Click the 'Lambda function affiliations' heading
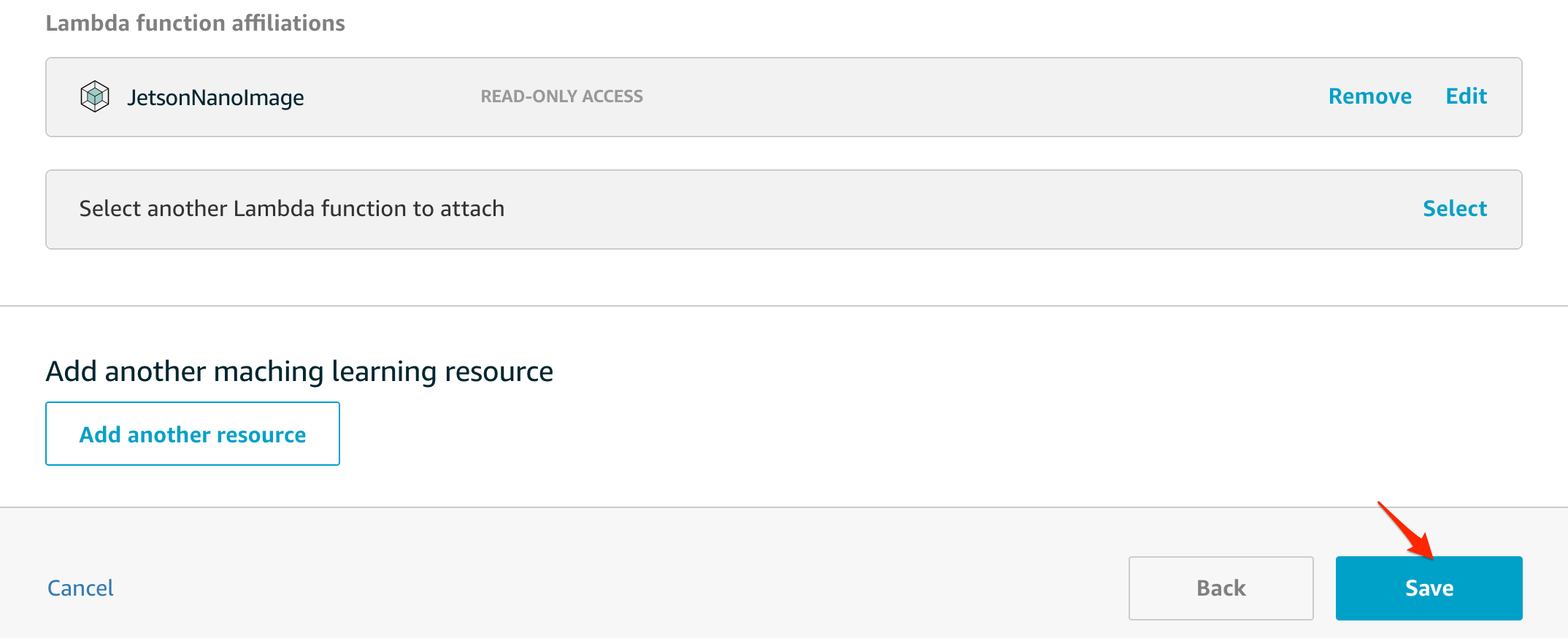This screenshot has height=638, width=1568. tap(195, 23)
